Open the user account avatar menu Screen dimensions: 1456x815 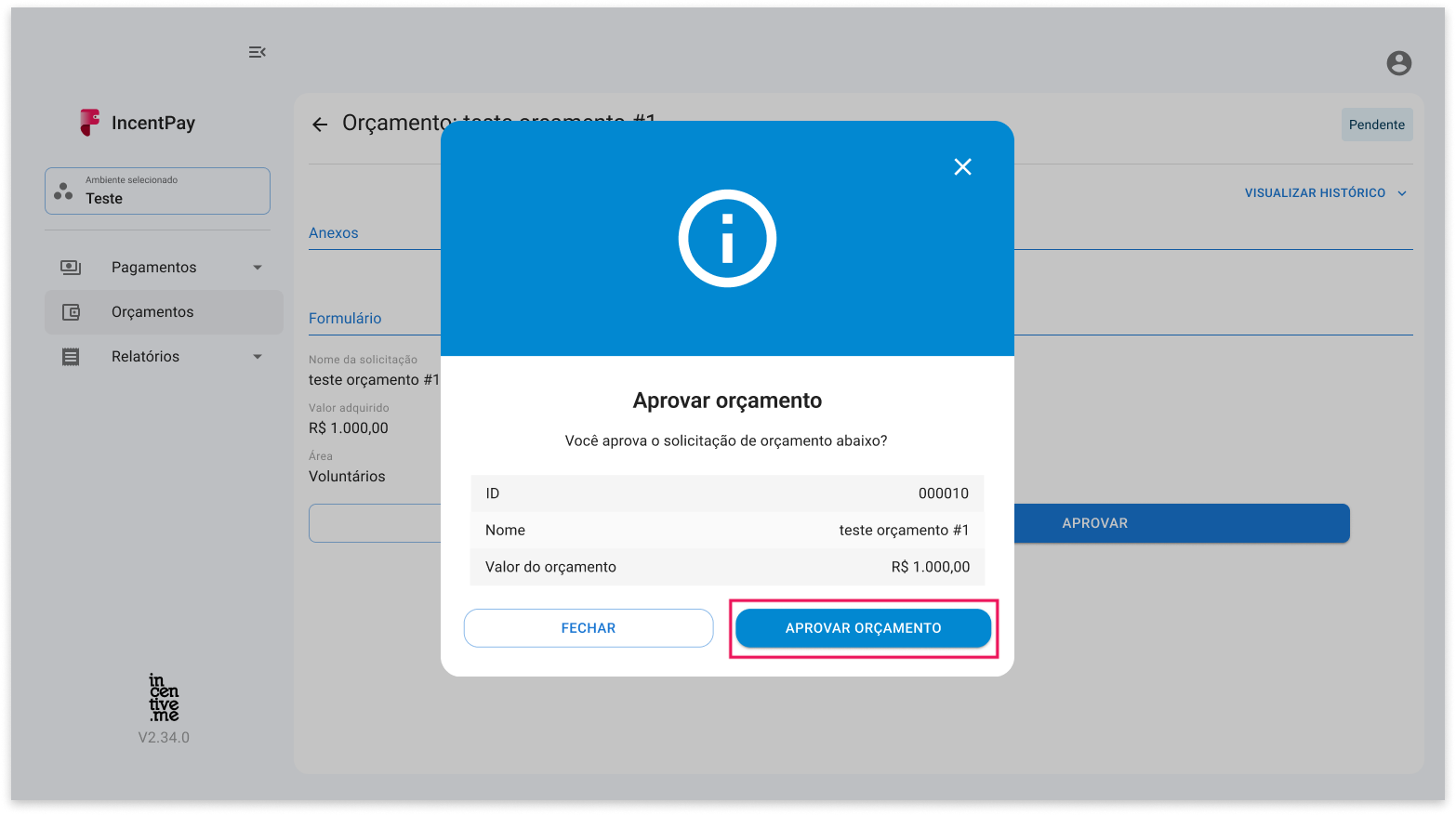point(1398,62)
